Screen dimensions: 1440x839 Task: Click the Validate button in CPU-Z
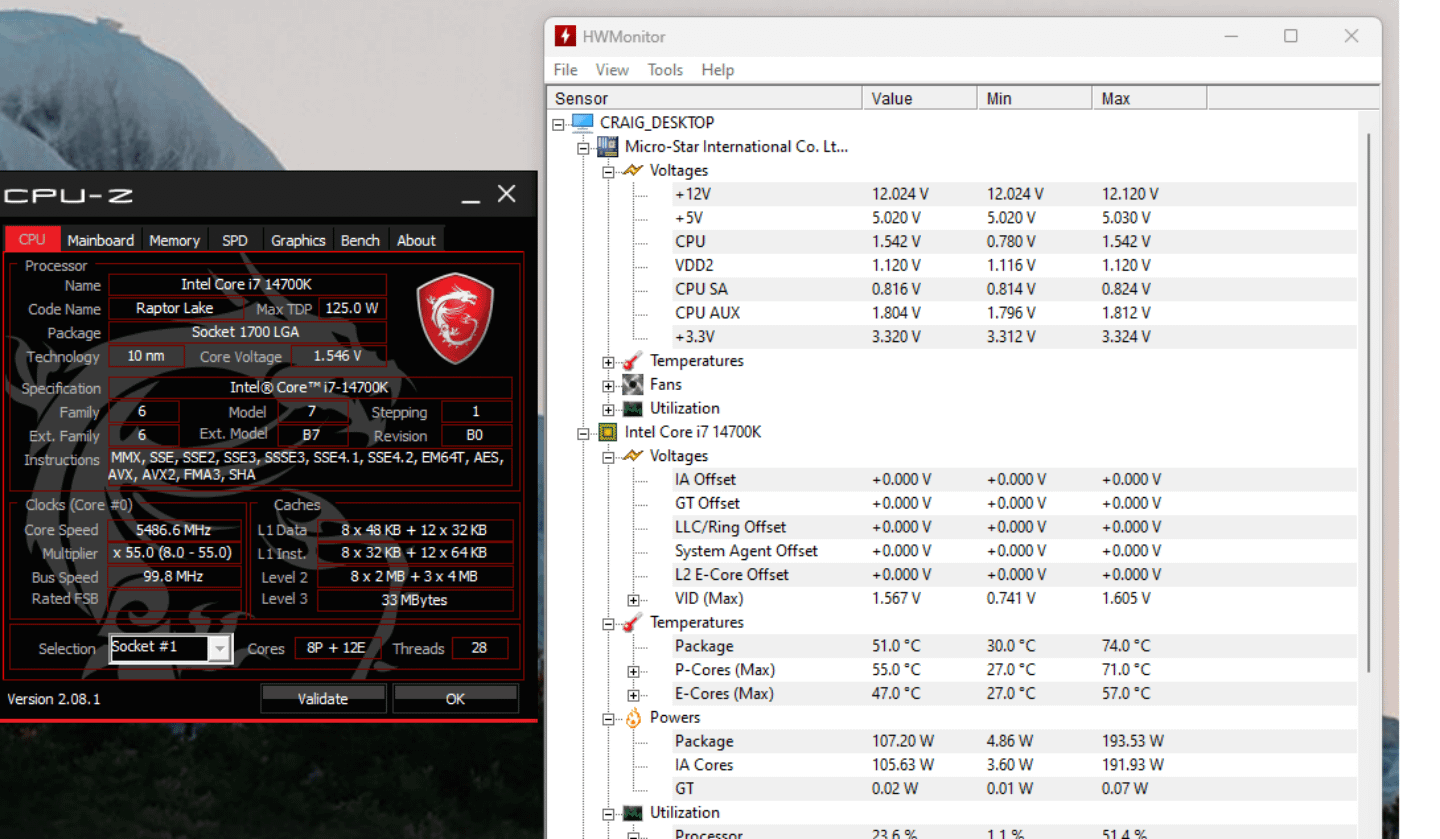(323, 698)
